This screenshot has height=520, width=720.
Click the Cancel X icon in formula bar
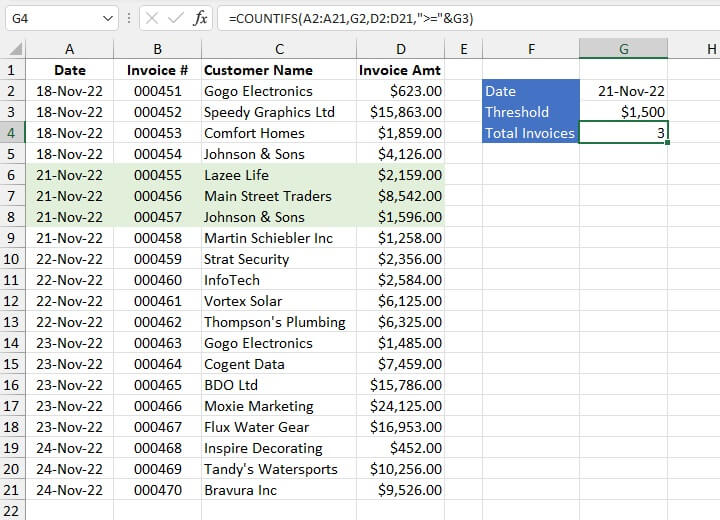[x=151, y=18]
